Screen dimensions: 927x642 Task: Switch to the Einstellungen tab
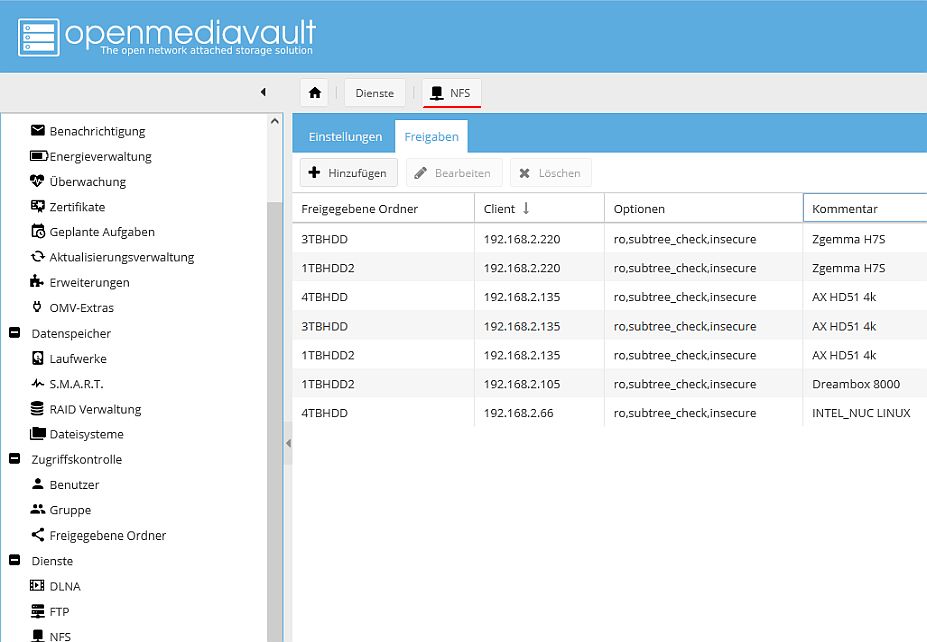(x=345, y=137)
